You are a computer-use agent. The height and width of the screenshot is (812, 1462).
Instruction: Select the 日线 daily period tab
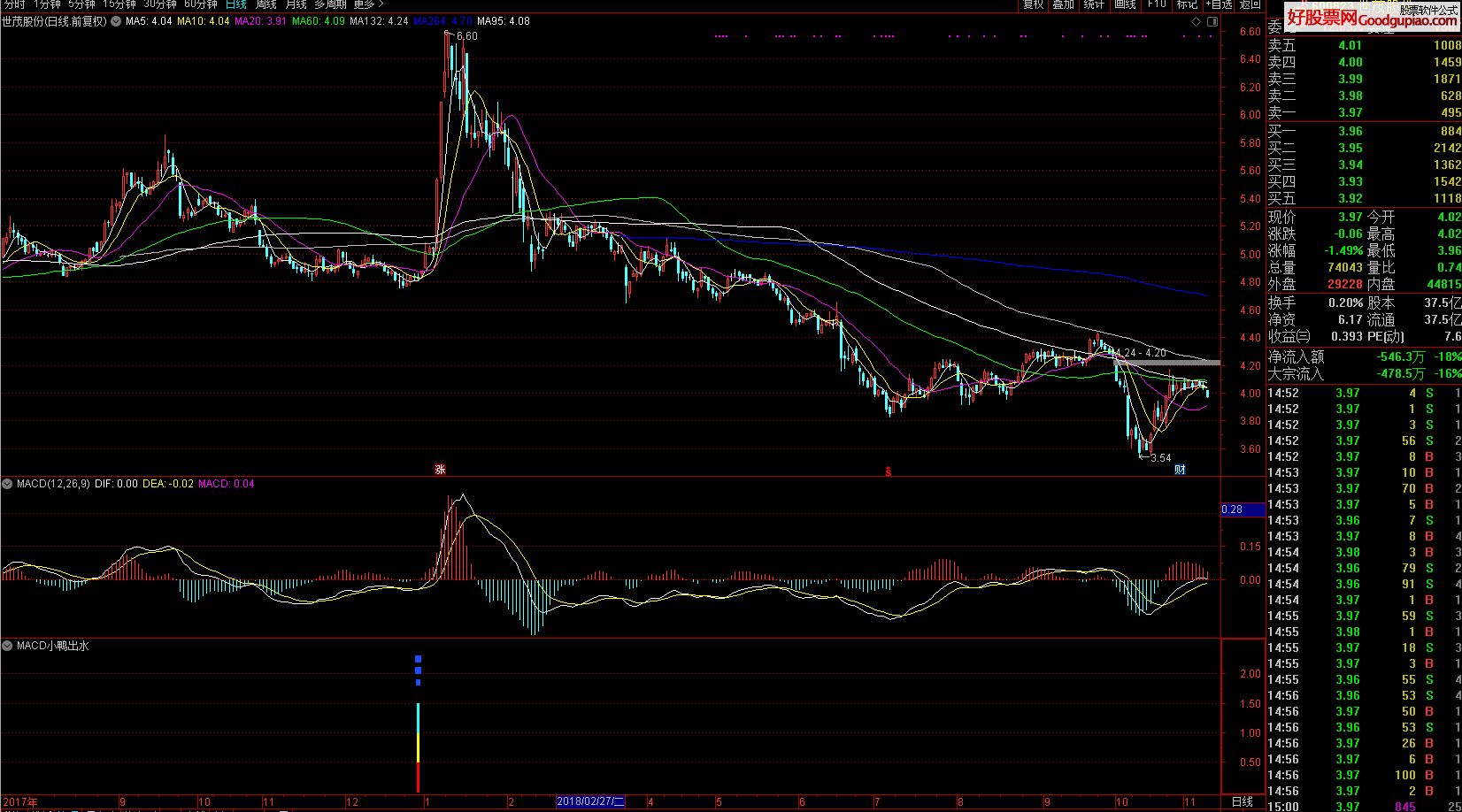pos(235,4)
